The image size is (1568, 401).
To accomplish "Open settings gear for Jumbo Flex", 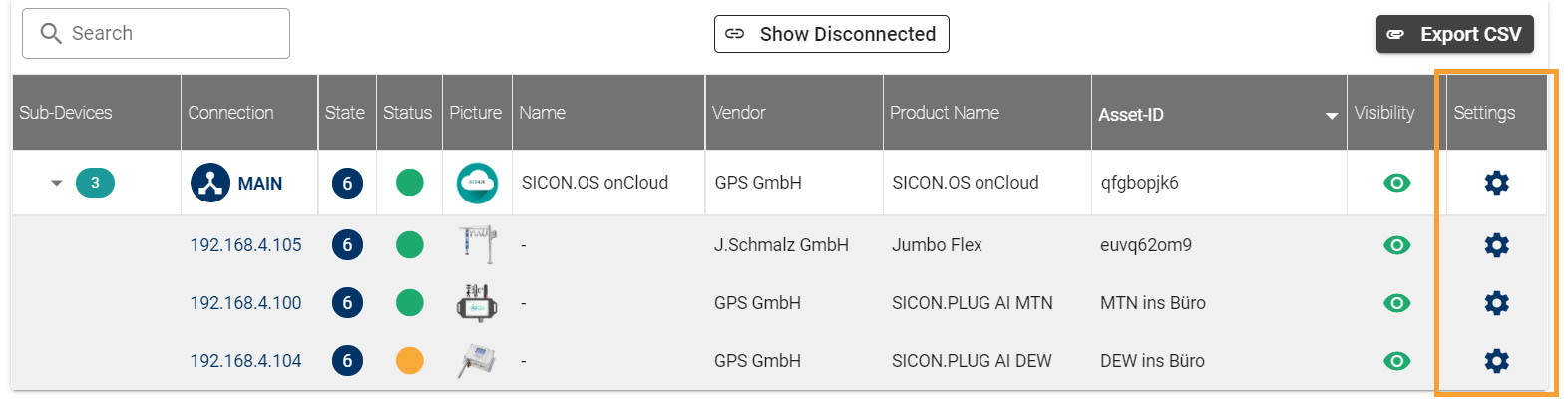I will click(1496, 245).
